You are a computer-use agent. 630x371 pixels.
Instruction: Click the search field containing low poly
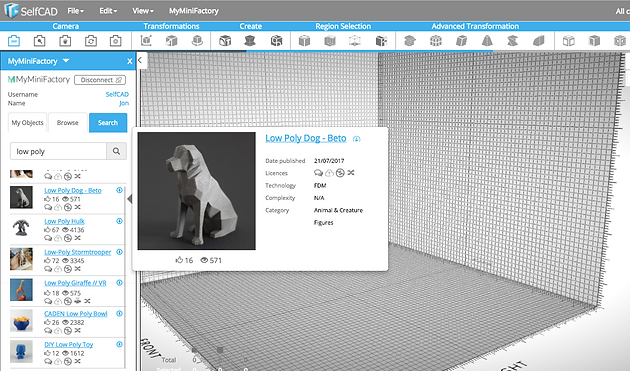(x=58, y=151)
